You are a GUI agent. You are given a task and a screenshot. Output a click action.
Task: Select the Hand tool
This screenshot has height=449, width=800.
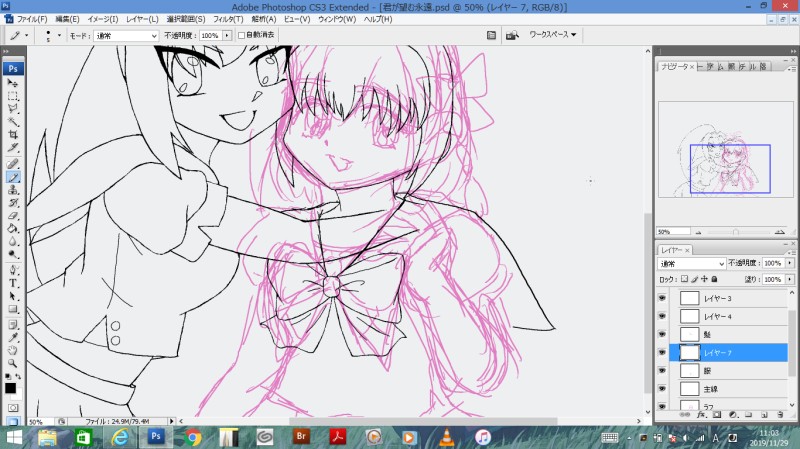click(x=13, y=351)
